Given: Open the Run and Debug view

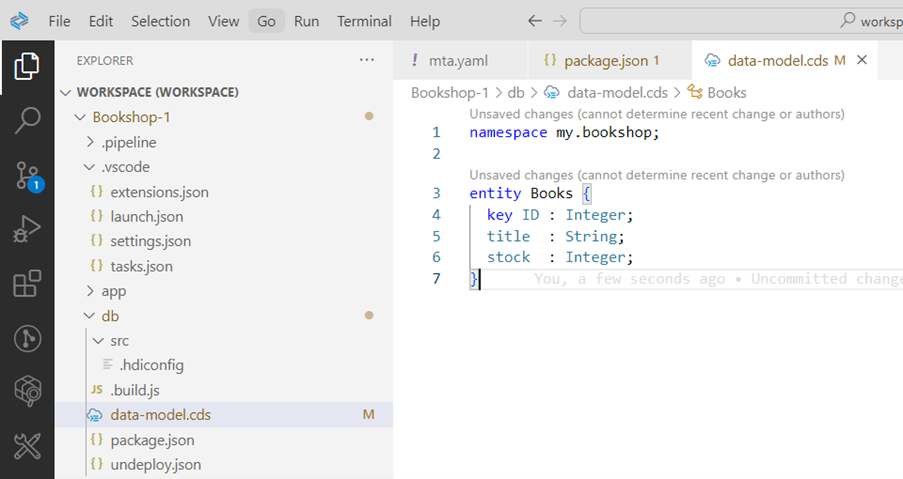Looking at the screenshot, I should 27,229.
